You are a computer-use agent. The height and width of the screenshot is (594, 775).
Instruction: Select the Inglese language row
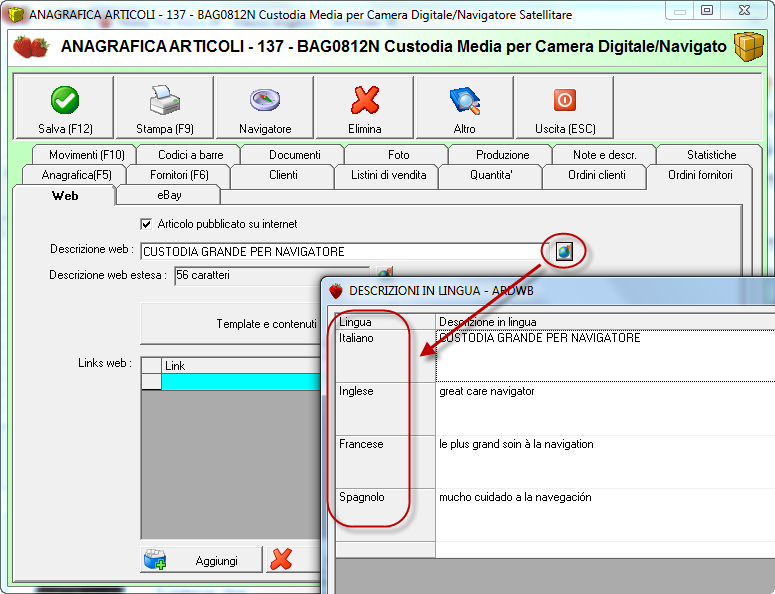(x=386, y=409)
